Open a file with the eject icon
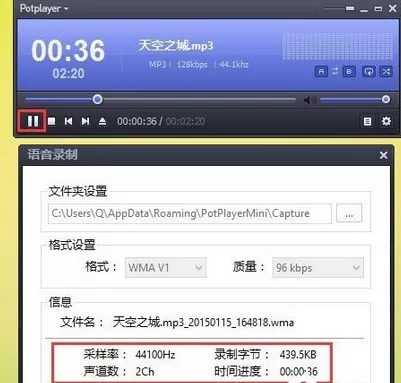401x383 pixels. 102,121
